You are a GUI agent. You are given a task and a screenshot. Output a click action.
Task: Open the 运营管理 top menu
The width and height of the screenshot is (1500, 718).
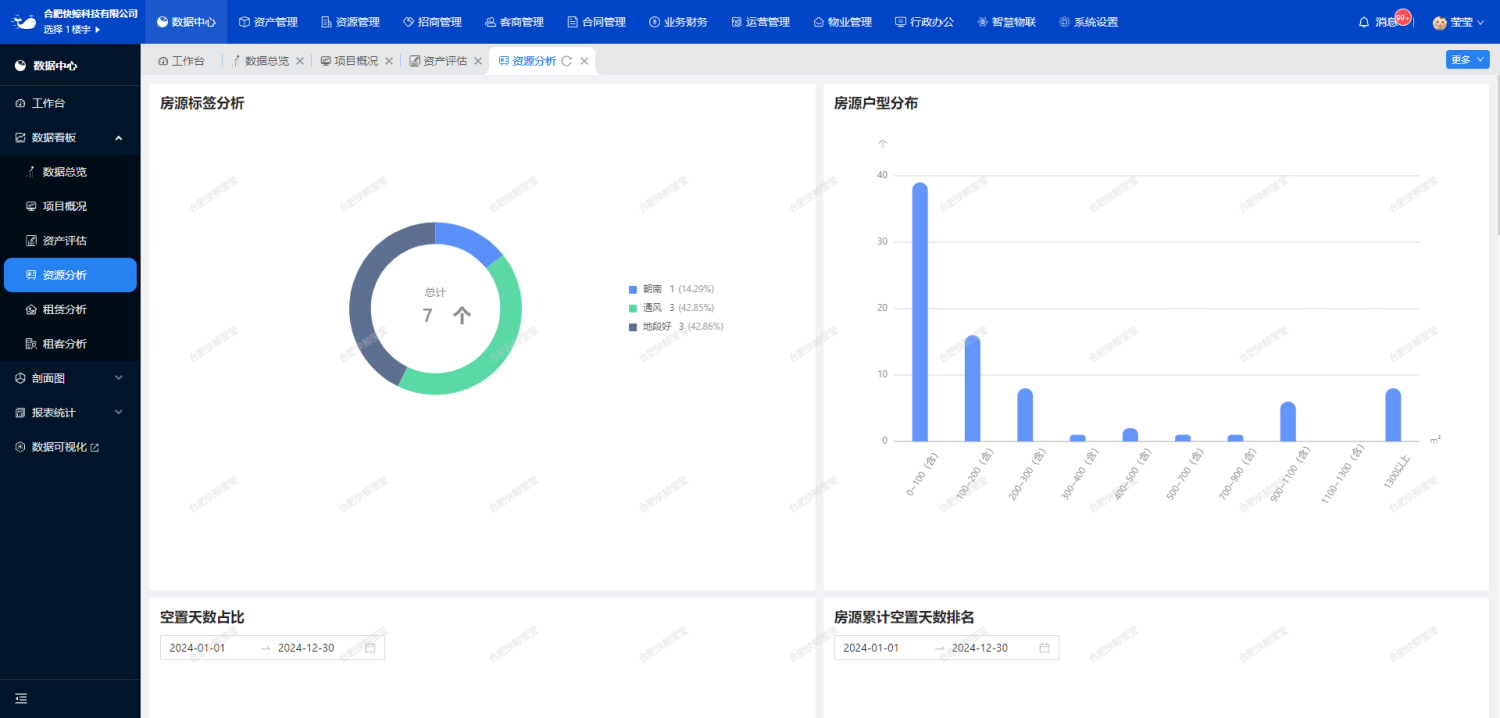[x=760, y=22]
